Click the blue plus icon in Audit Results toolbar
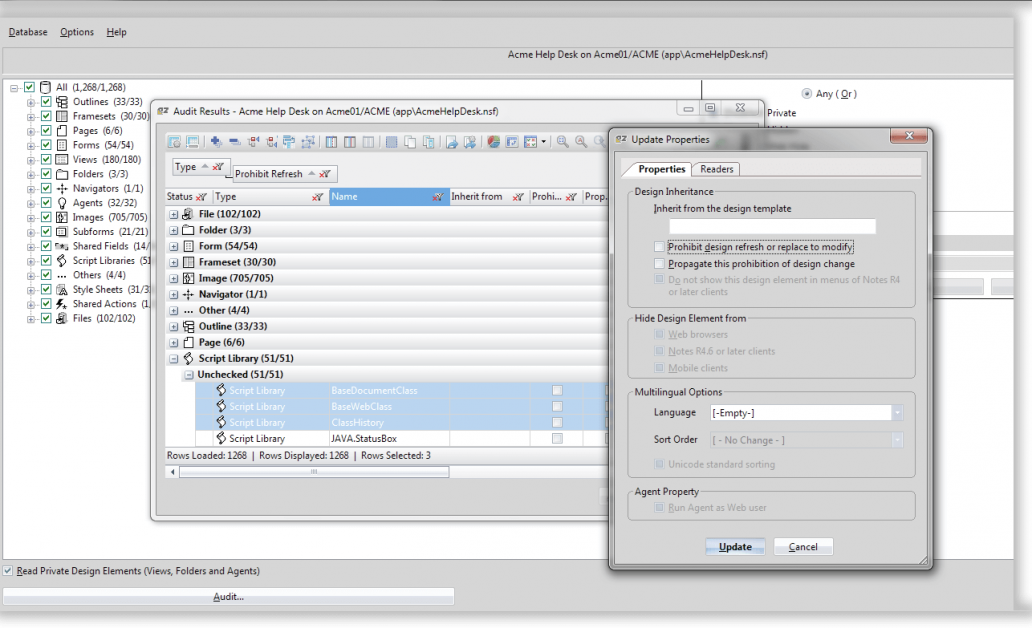Image resolution: width=1032 pixels, height=628 pixels. [215, 142]
